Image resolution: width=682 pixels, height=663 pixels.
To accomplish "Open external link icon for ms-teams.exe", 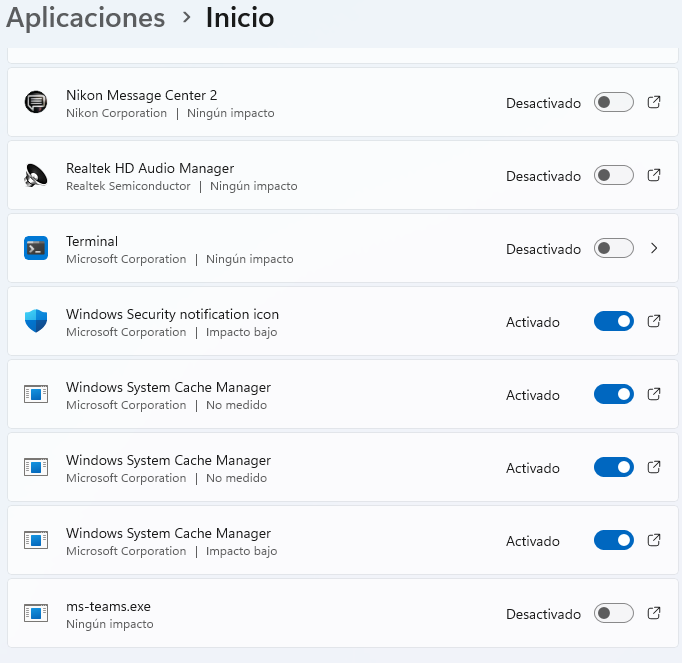I will (x=654, y=613).
